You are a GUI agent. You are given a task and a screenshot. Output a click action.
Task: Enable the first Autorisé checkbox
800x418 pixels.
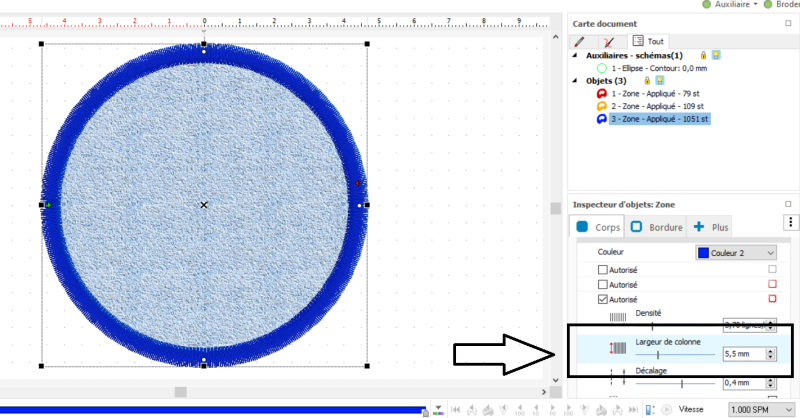(x=602, y=270)
